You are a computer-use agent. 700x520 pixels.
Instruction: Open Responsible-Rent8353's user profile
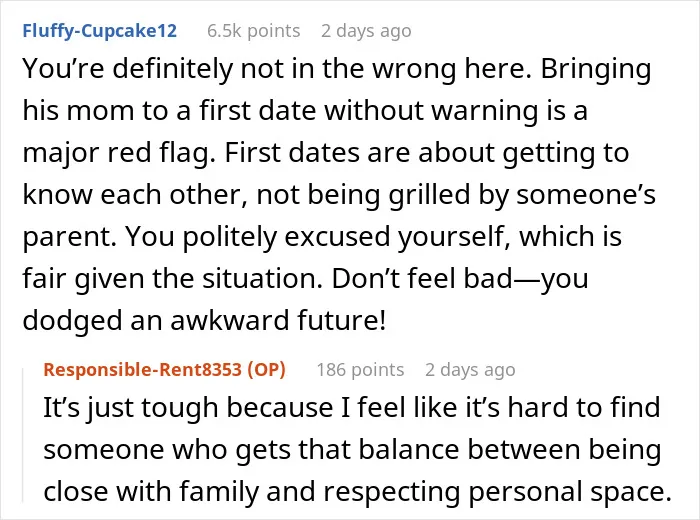(x=143, y=370)
